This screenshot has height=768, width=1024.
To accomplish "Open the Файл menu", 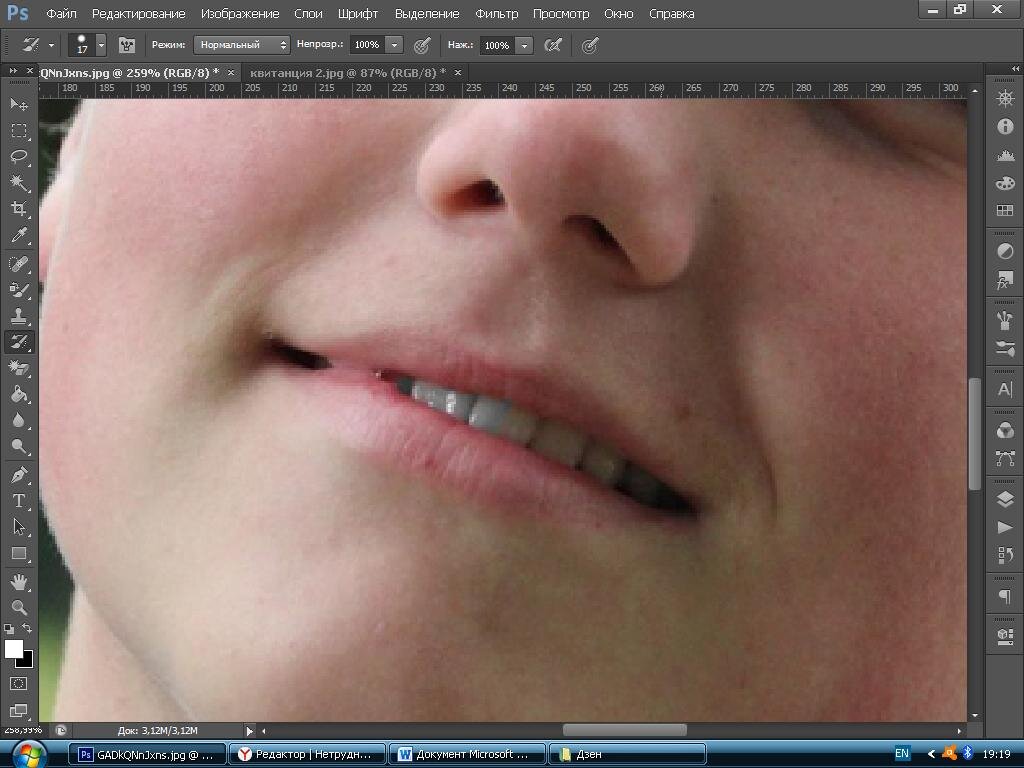I will tap(61, 13).
